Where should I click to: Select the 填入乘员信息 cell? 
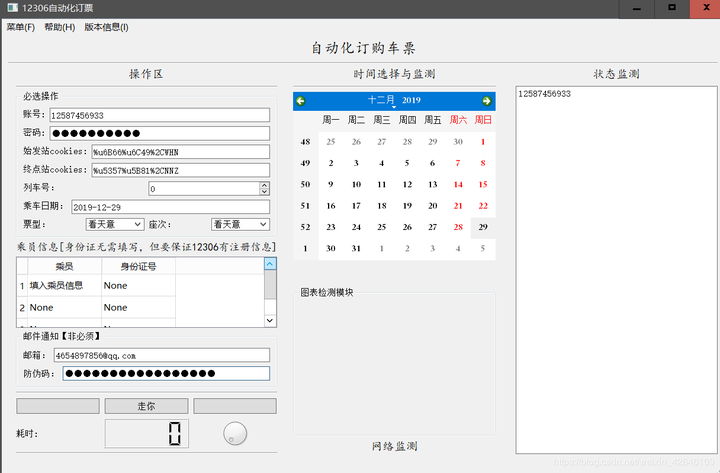click(x=65, y=286)
